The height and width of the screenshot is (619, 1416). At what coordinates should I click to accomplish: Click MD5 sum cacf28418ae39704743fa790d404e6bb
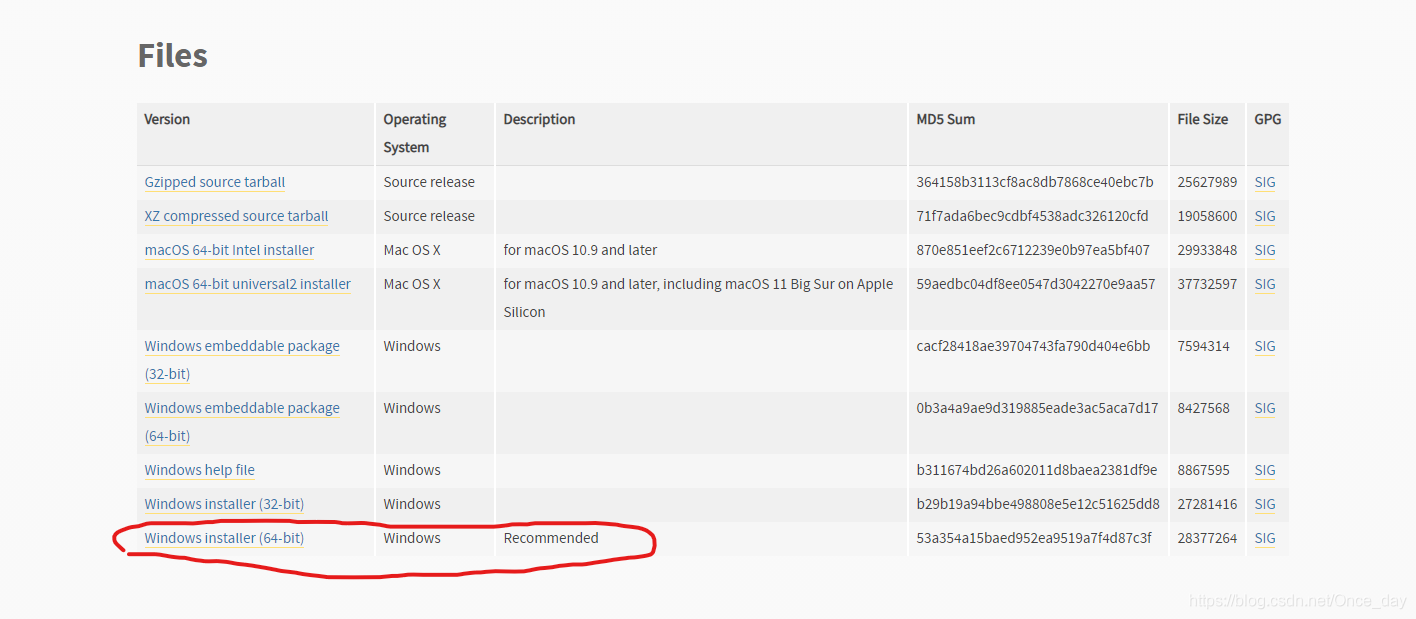tap(1033, 346)
